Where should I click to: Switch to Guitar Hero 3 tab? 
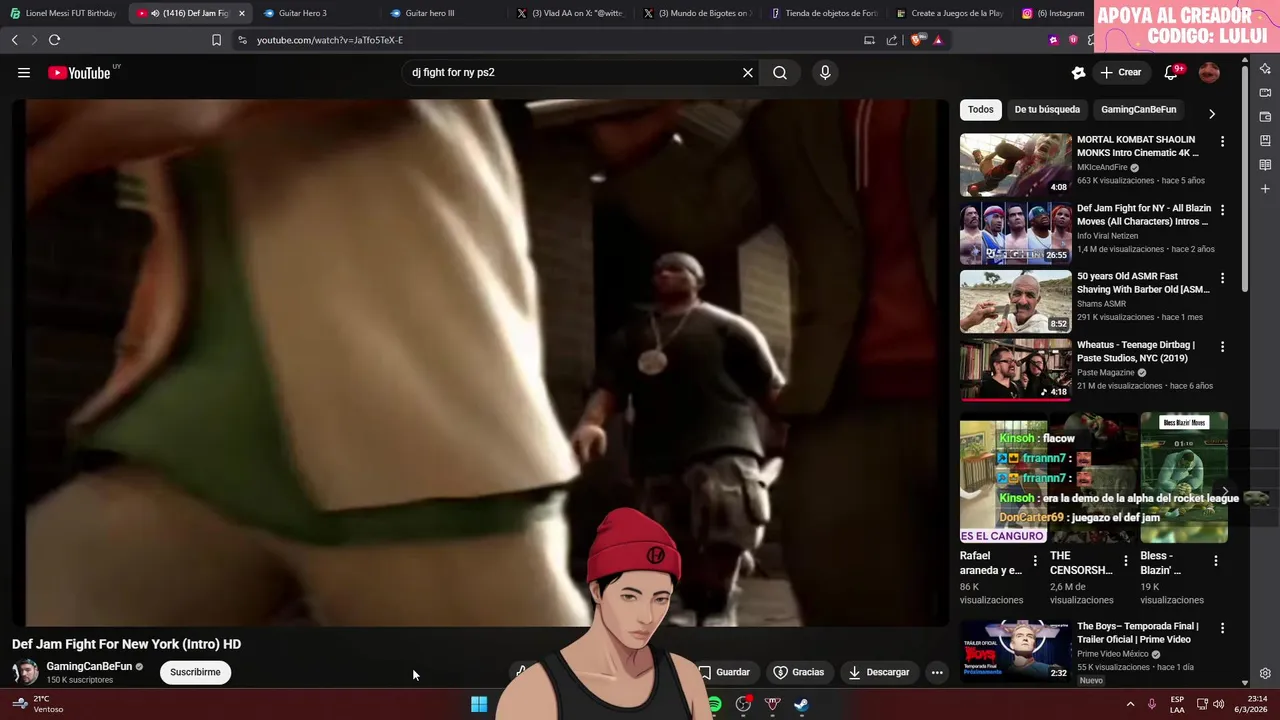(x=315, y=13)
